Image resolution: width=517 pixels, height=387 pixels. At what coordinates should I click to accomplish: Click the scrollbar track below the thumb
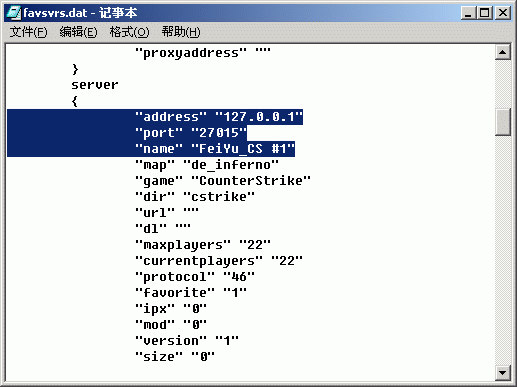tap(503, 250)
